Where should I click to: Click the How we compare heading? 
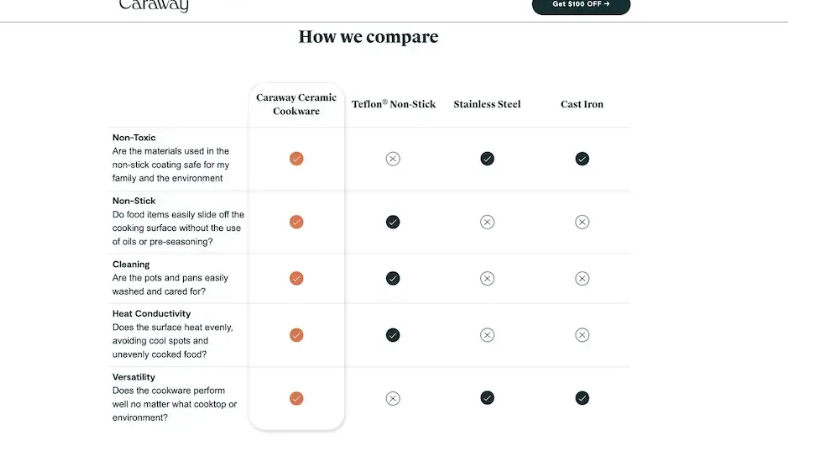pos(369,37)
